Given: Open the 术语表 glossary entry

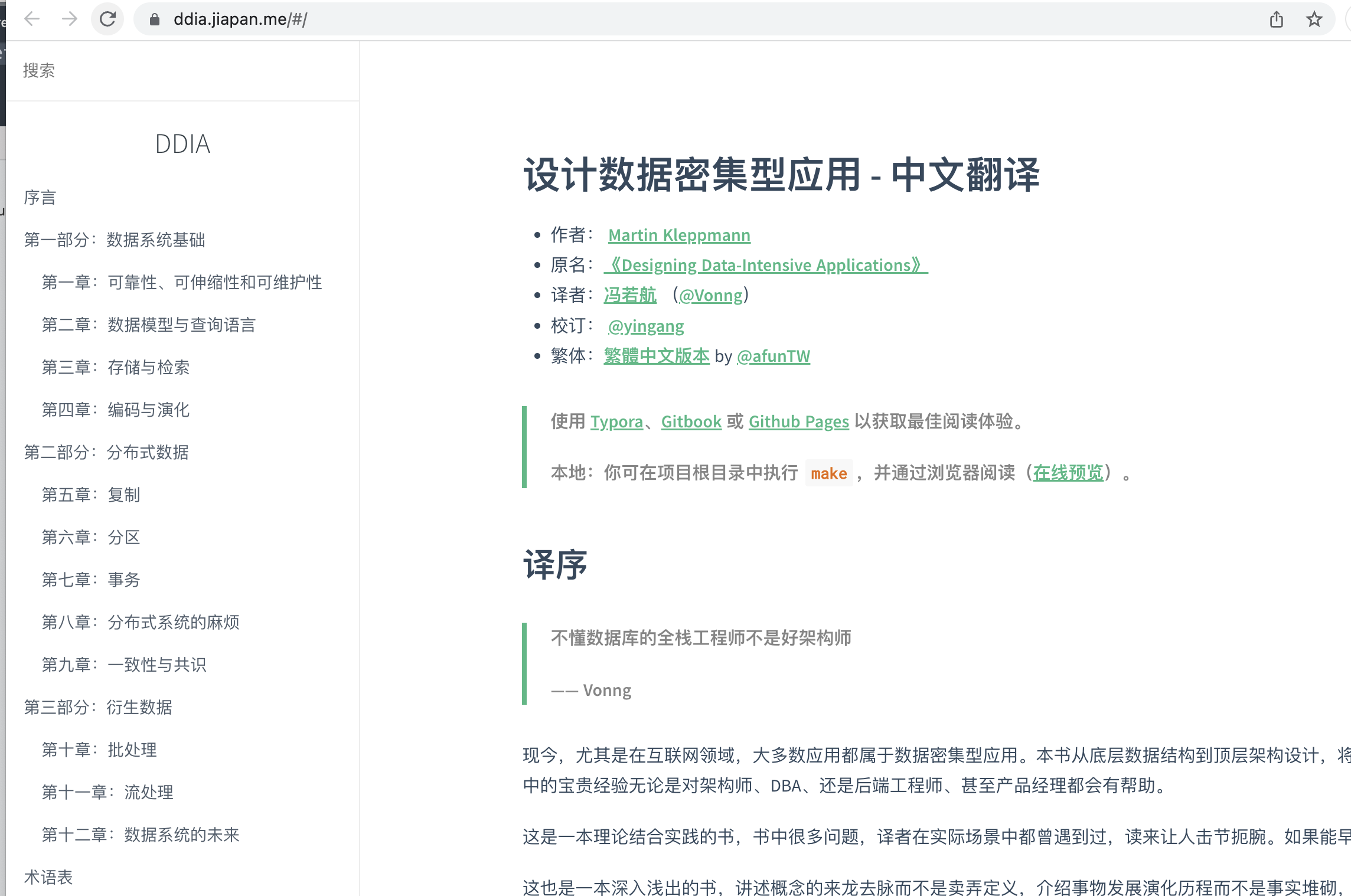Looking at the screenshot, I should (48, 878).
